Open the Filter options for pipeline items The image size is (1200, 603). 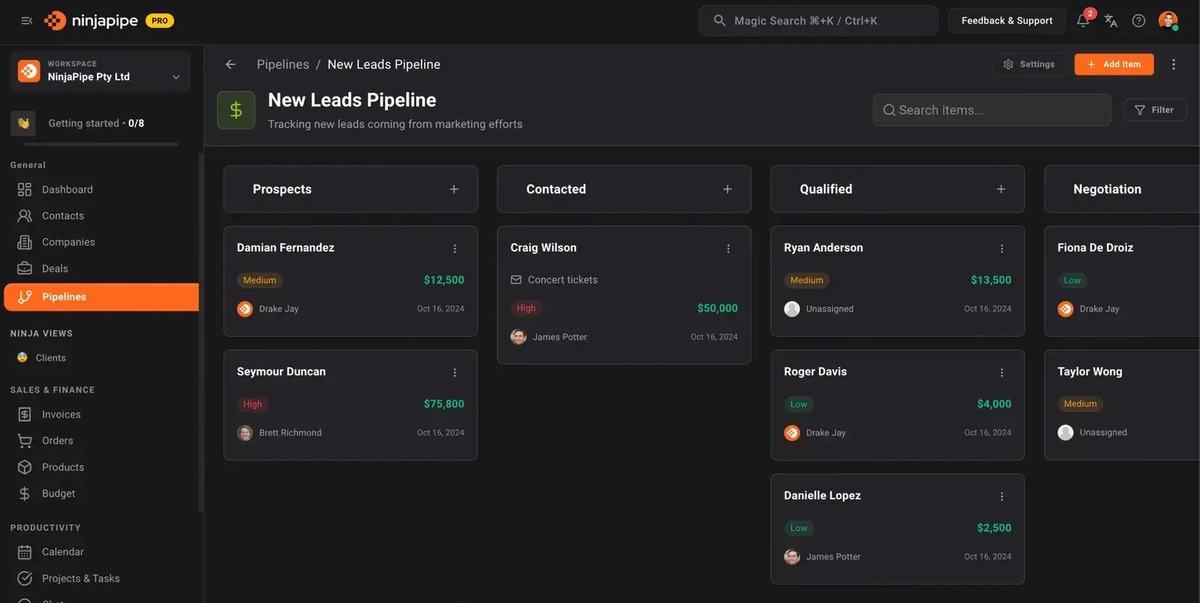click(x=1155, y=109)
